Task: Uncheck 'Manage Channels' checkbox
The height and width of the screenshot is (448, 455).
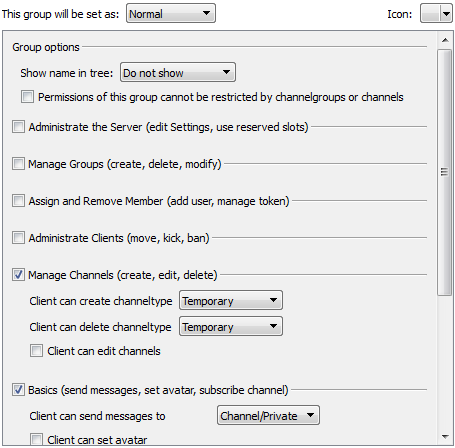Action: tap(18, 275)
